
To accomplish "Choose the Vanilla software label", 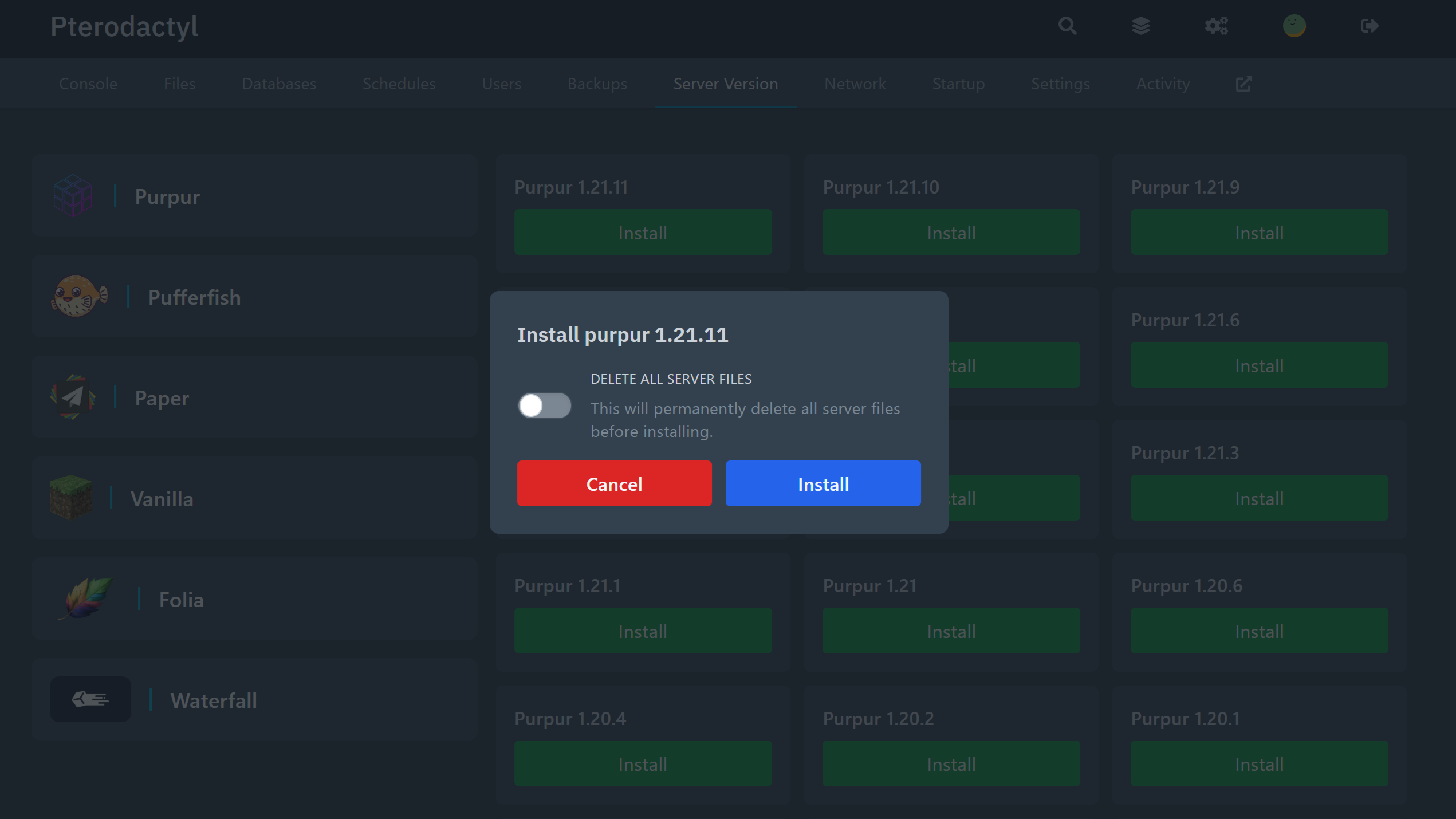I will pos(162,499).
